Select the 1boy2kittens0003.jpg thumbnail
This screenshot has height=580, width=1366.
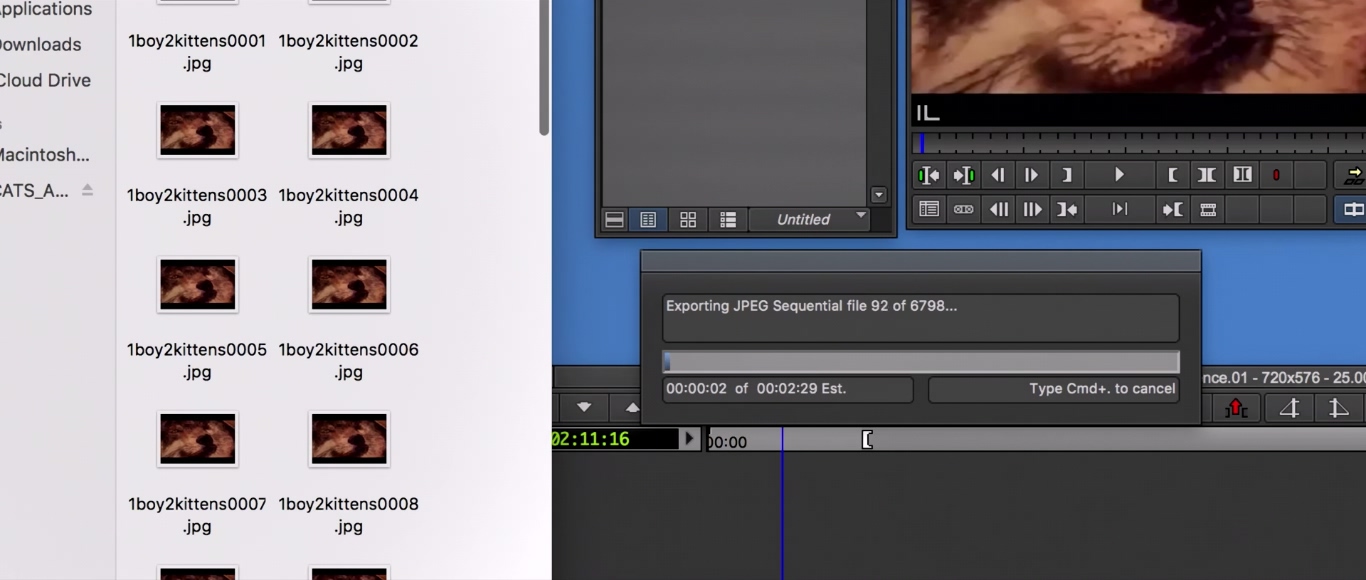[x=197, y=130]
